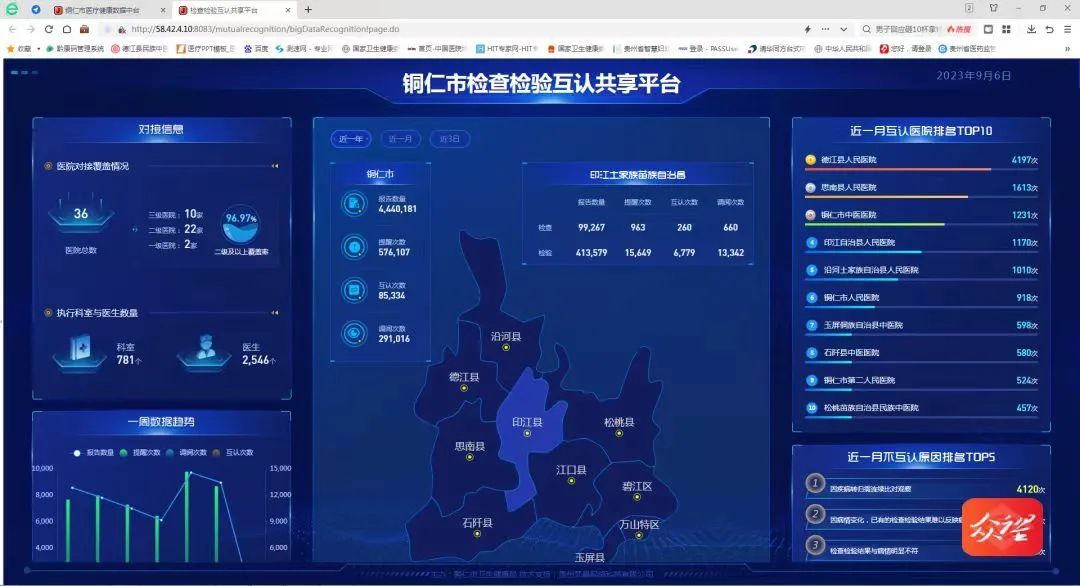Screen dimensions: 1080x586
Task: Toggle the 提醒次数 legend item
Action: pyautogui.click(x=140, y=452)
